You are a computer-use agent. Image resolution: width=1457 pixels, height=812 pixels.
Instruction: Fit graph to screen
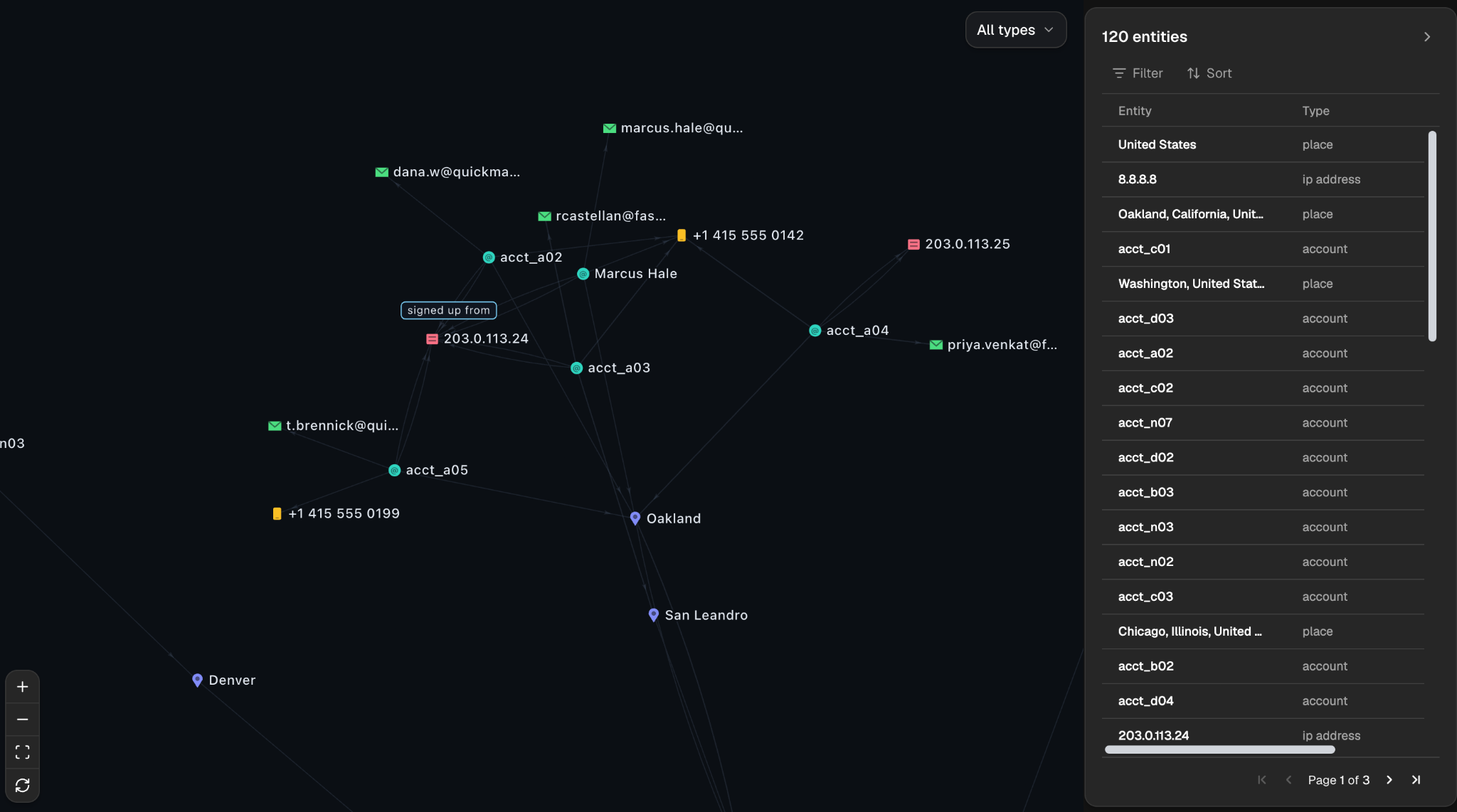click(x=23, y=752)
